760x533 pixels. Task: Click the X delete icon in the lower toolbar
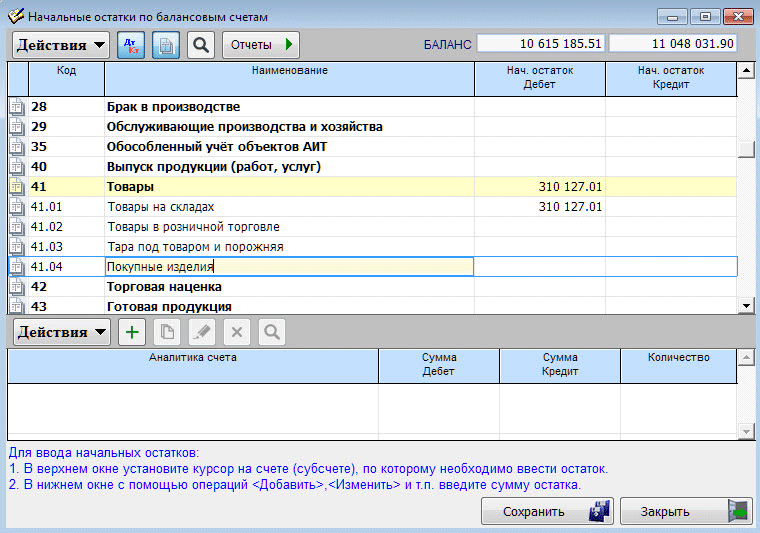pos(237,332)
